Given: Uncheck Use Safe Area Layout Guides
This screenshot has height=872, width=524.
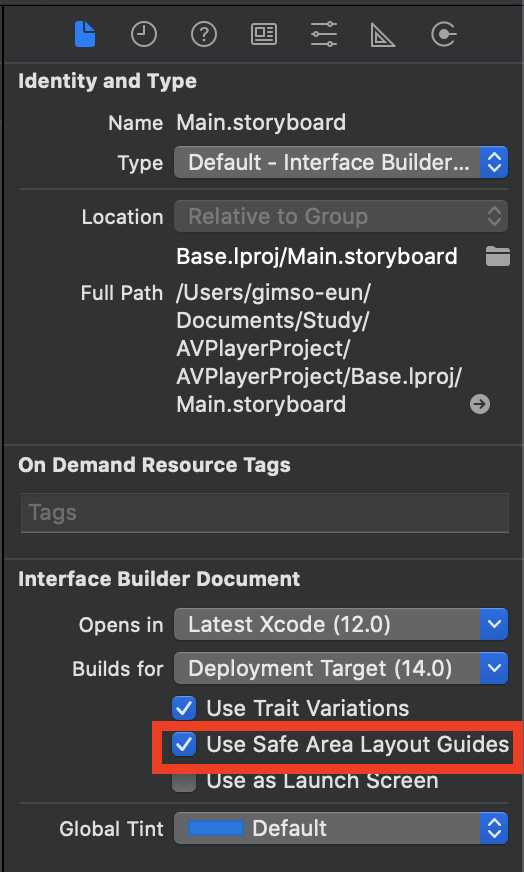Looking at the screenshot, I should (184, 744).
